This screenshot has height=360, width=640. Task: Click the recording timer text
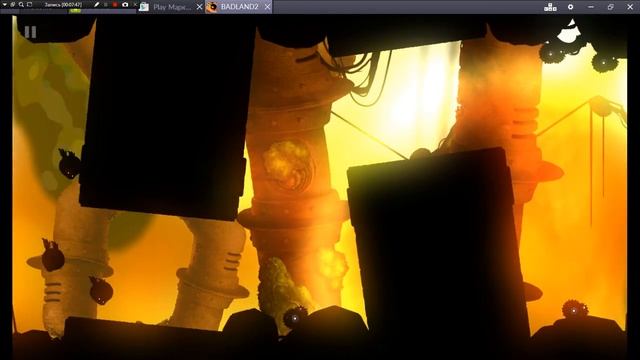(x=63, y=4)
